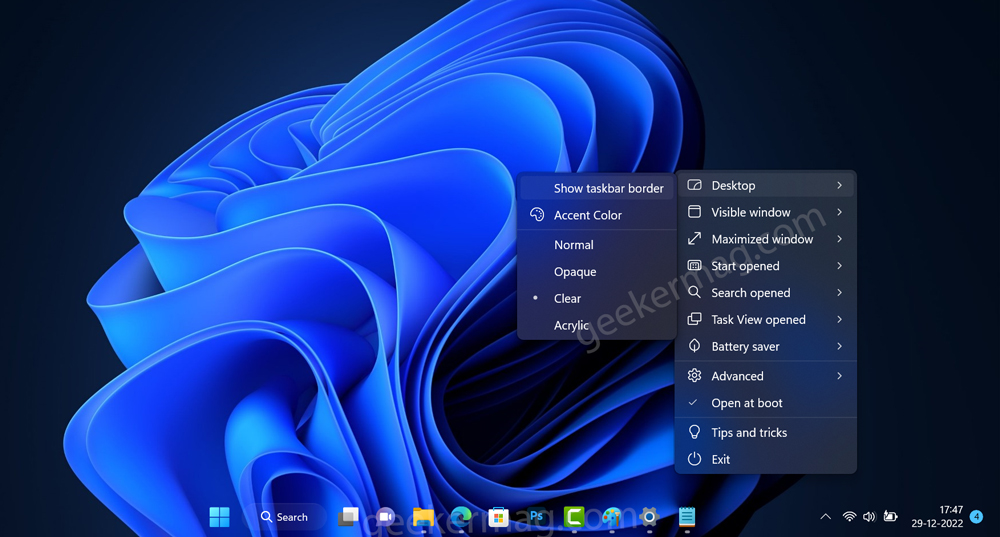This screenshot has width=1000, height=537.
Task: Toggle Show taskbar border option
Action: click(596, 188)
